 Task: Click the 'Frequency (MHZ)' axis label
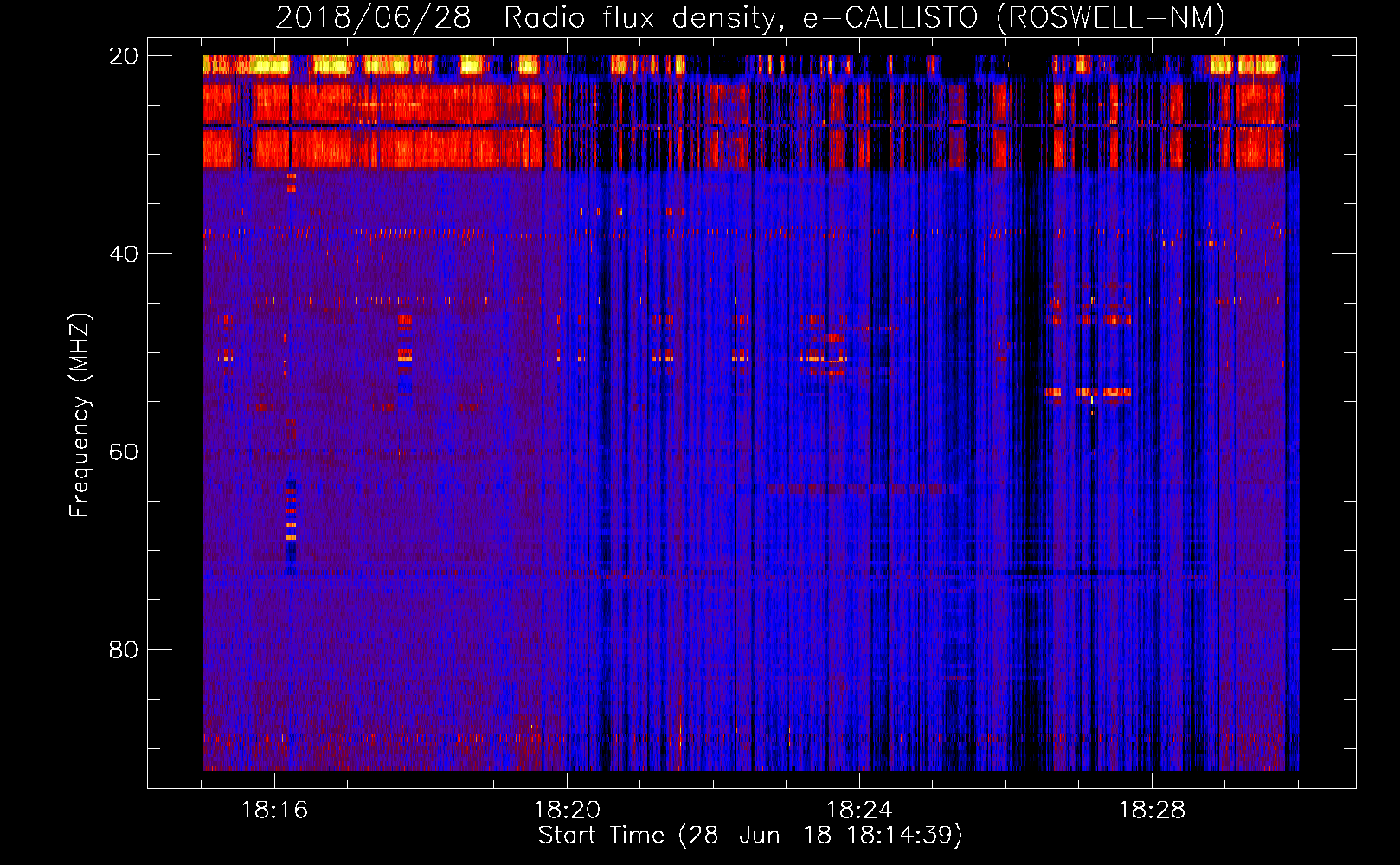(x=80, y=415)
